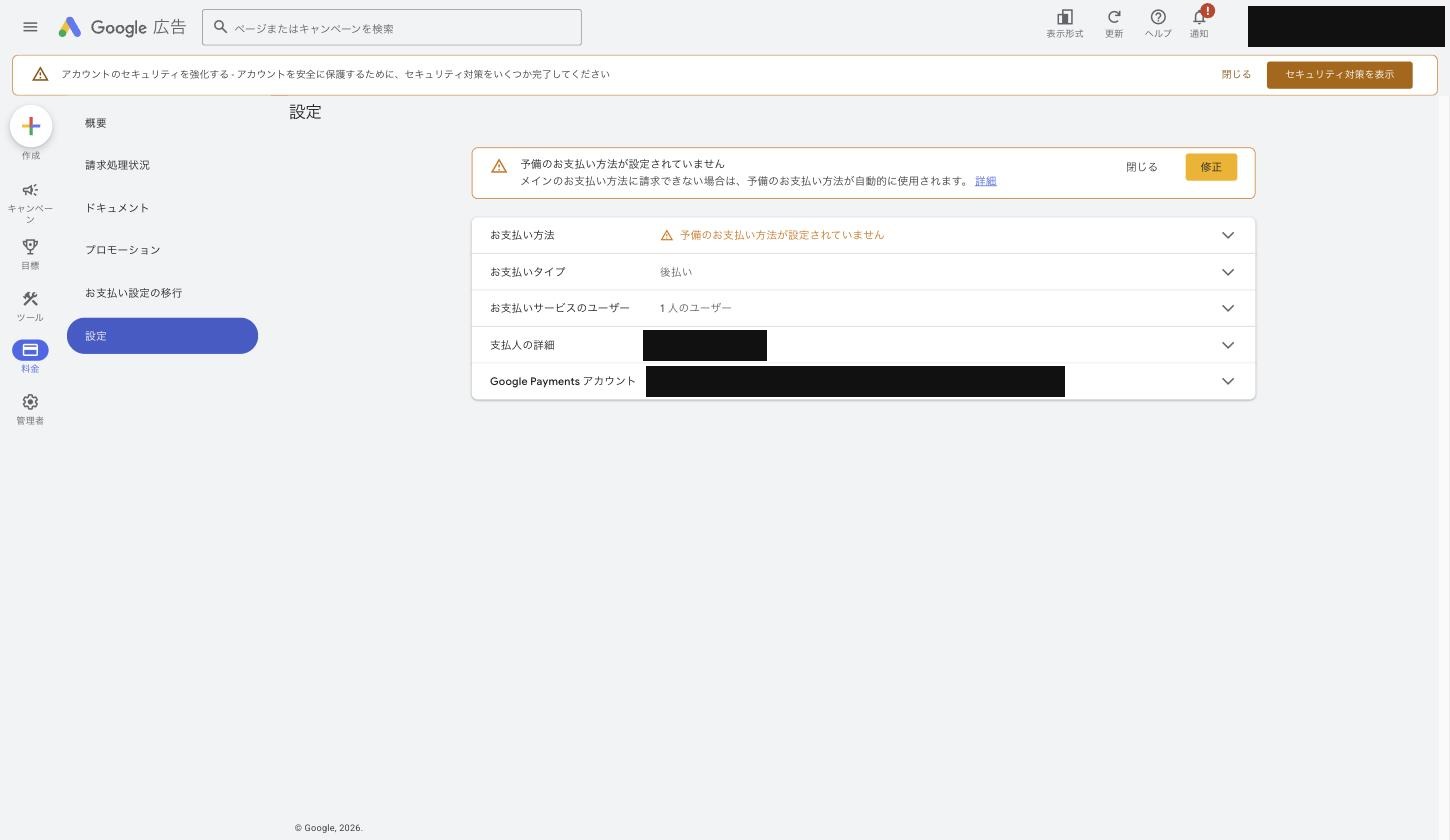The image size is (1450, 840).
Task: Open the main hamburger menu
Action: 30,27
